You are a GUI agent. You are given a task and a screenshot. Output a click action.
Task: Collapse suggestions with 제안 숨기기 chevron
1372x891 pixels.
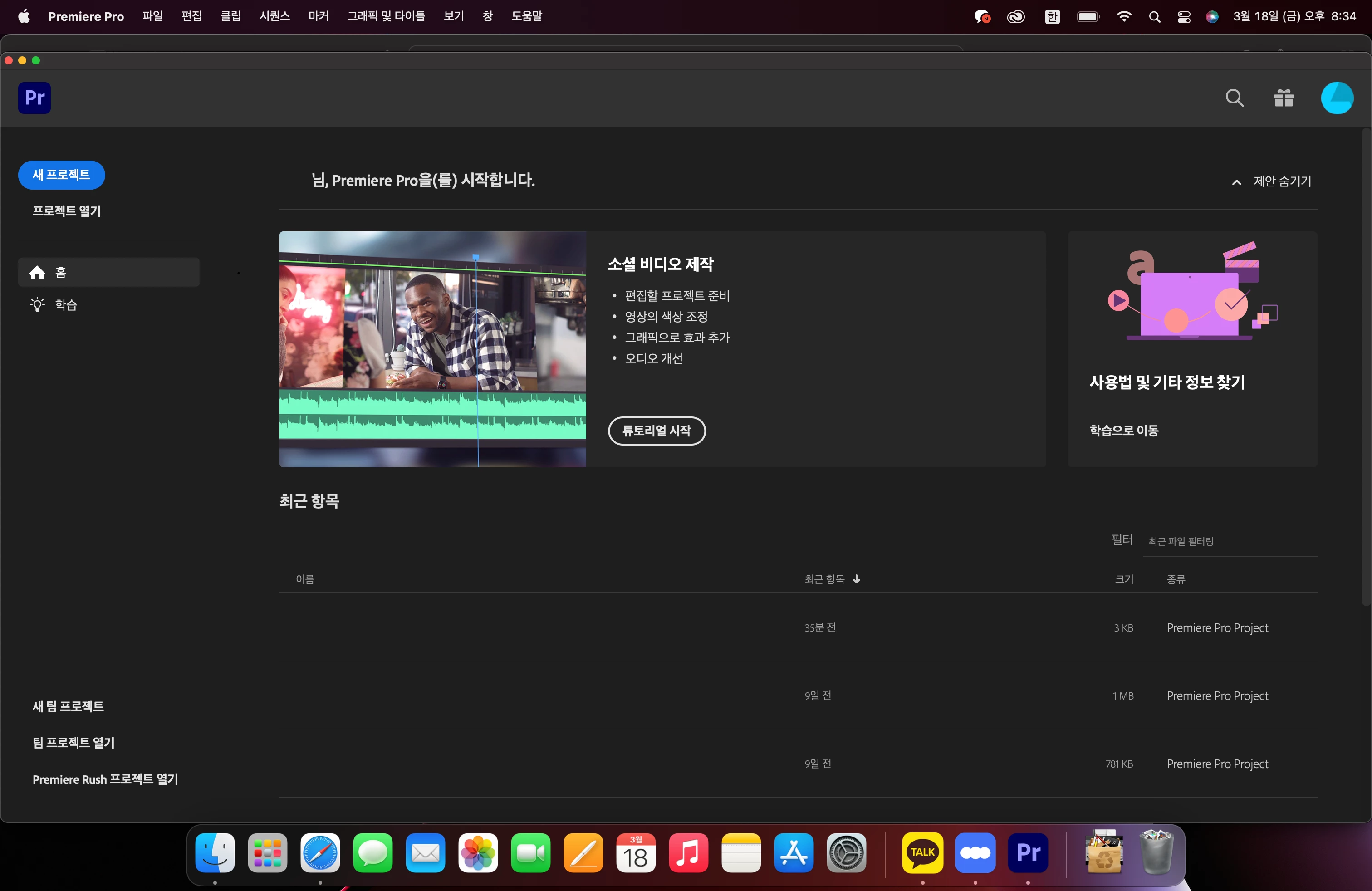[x=1236, y=182]
